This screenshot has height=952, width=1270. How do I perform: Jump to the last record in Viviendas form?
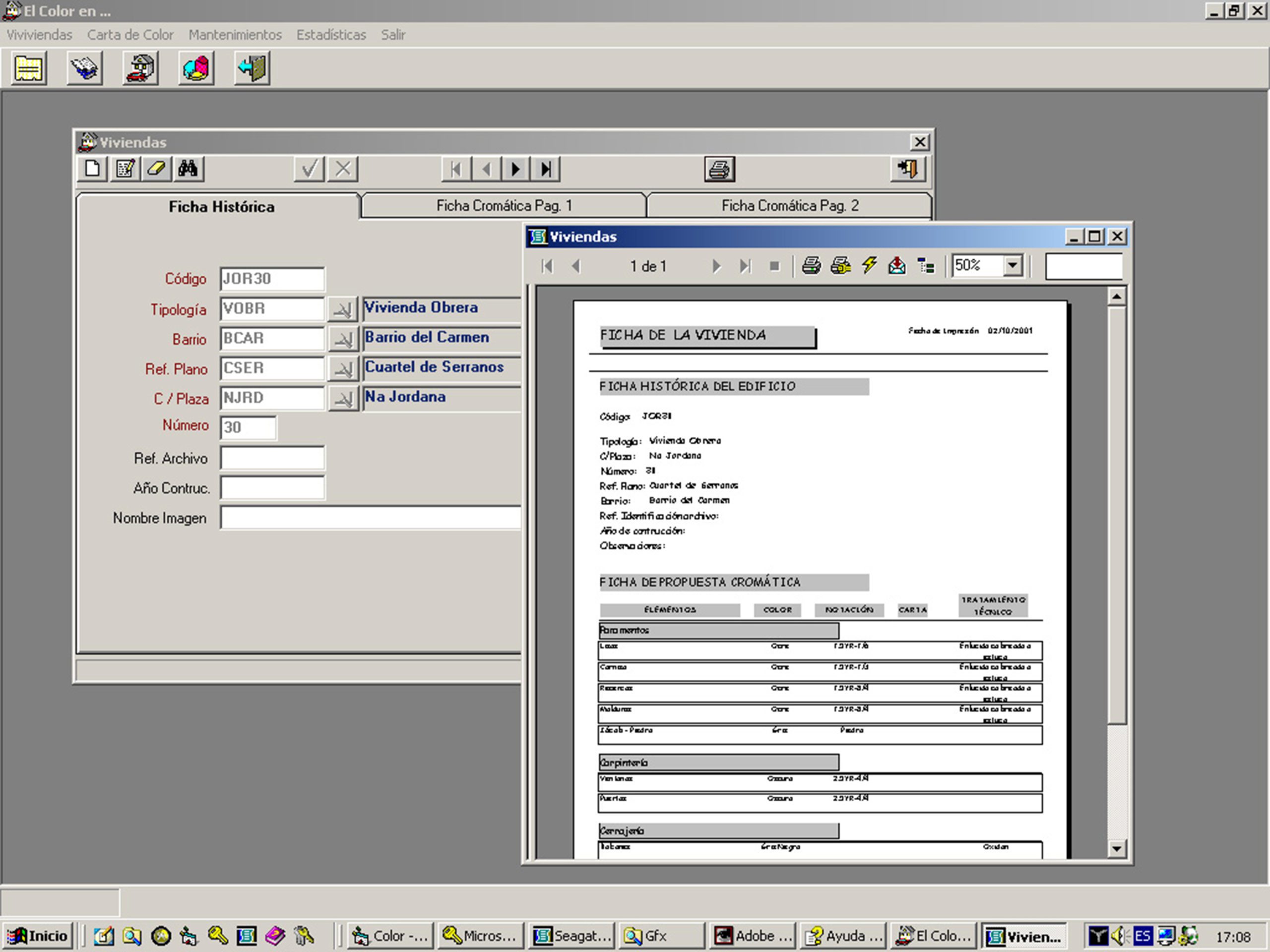(x=545, y=169)
